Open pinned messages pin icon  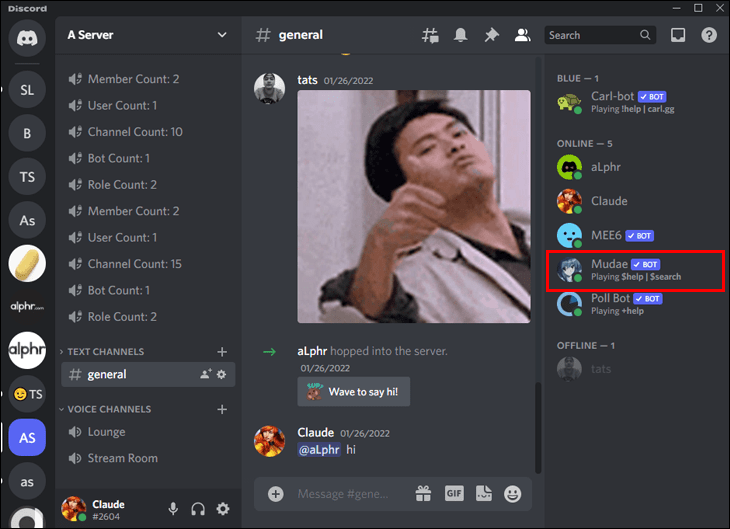pyautogui.click(x=491, y=35)
